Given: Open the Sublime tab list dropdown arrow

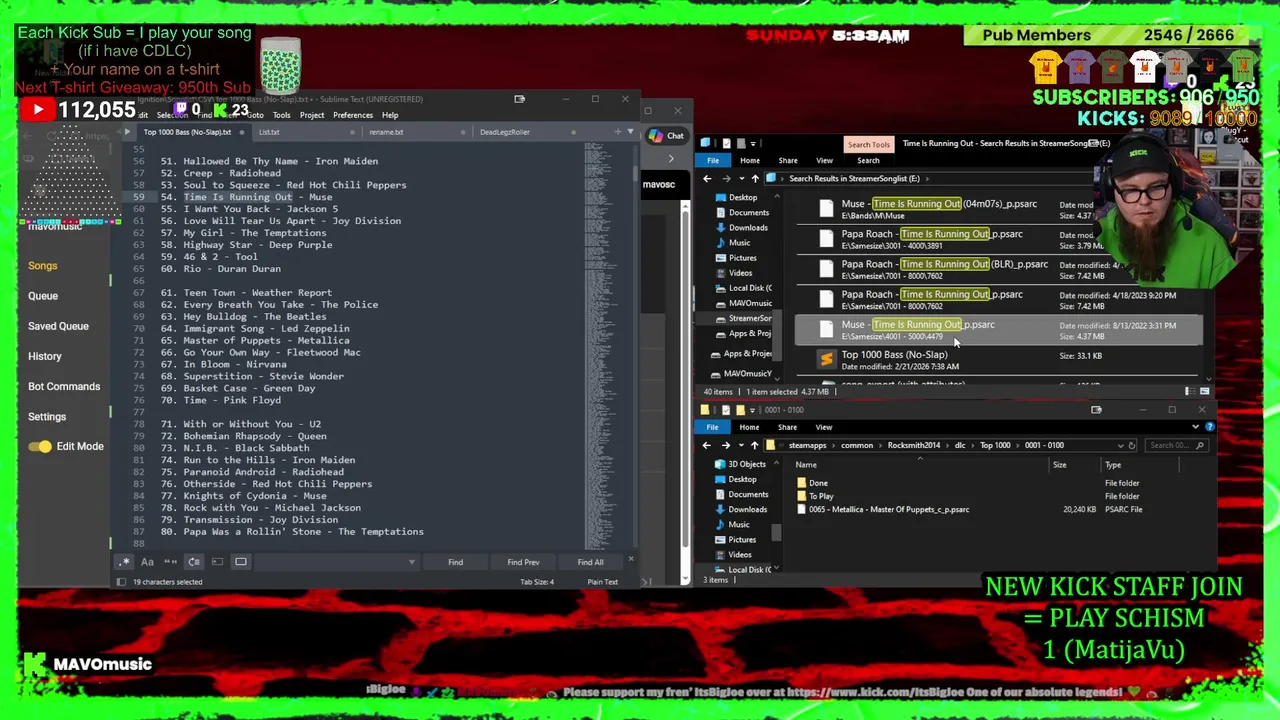Looking at the screenshot, I should pyautogui.click(x=629, y=131).
